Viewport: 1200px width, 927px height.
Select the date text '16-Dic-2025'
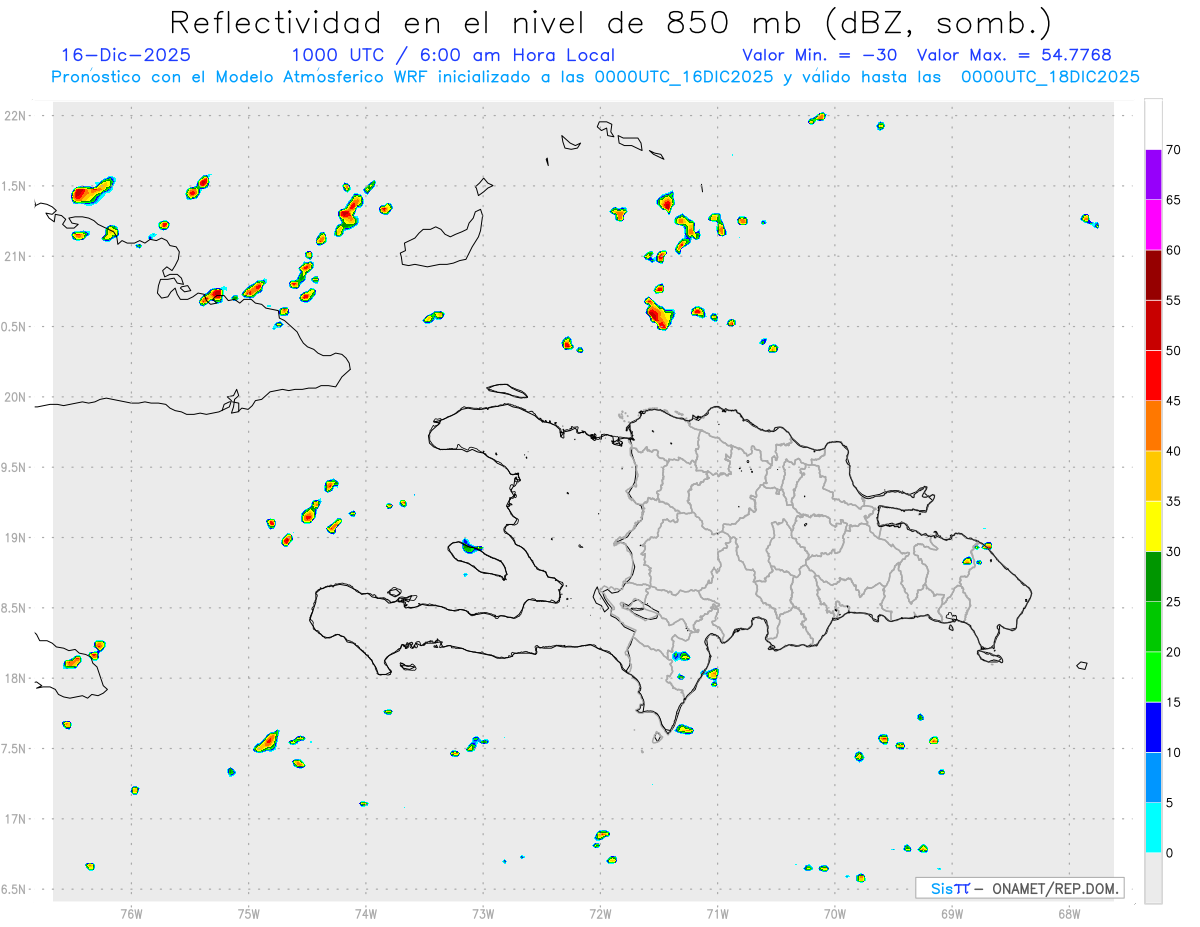click(125, 55)
